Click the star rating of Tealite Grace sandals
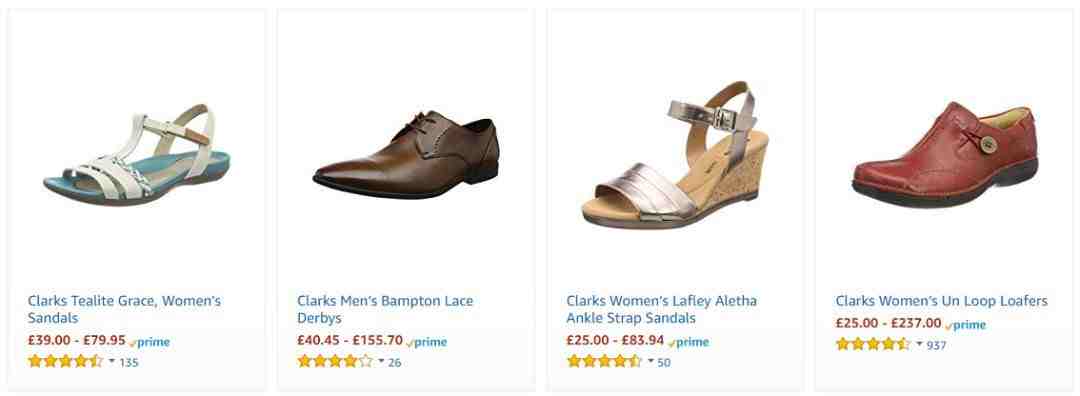 pyautogui.click(x=65, y=361)
